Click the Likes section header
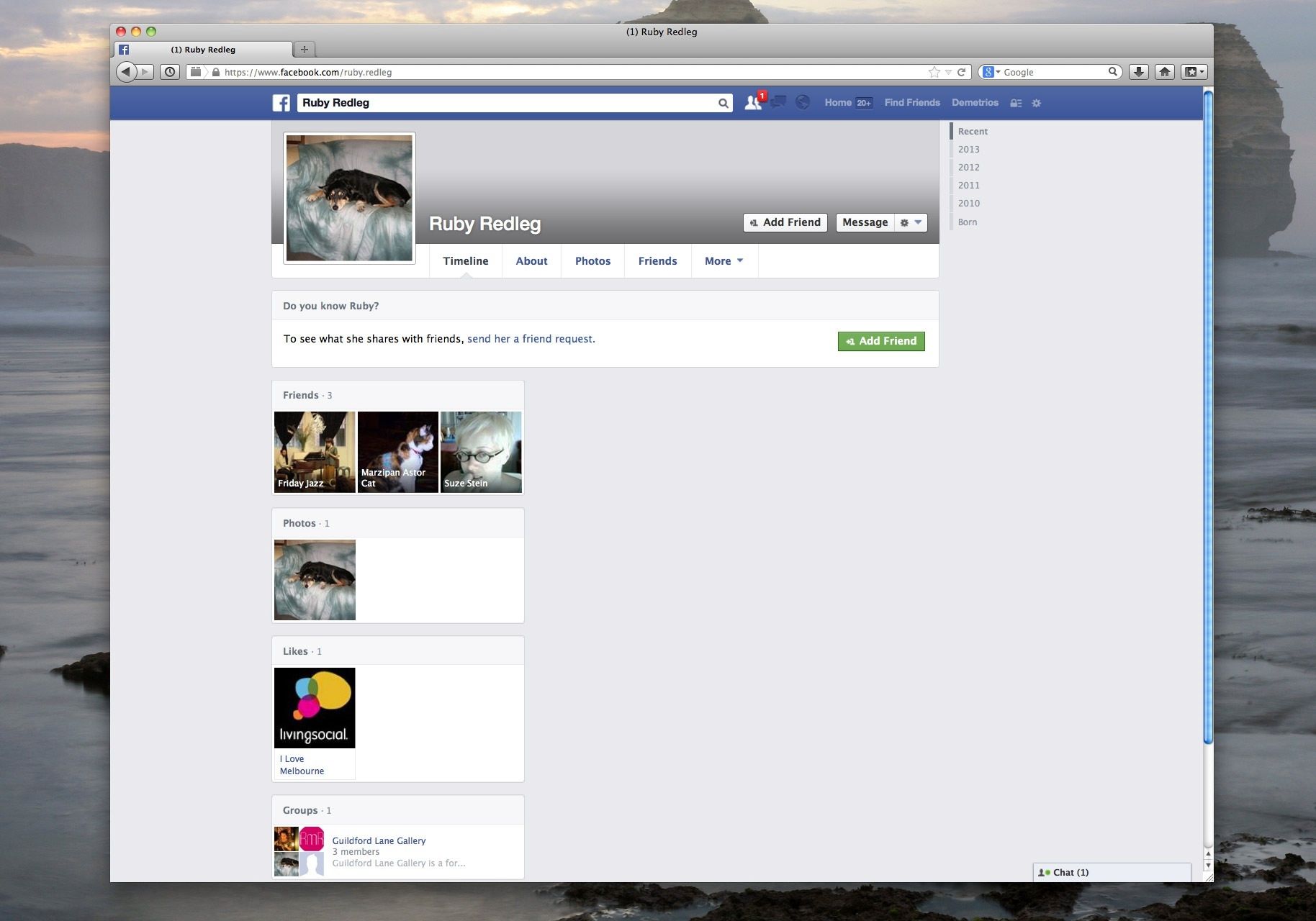Image resolution: width=1316 pixels, height=921 pixels. (295, 651)
